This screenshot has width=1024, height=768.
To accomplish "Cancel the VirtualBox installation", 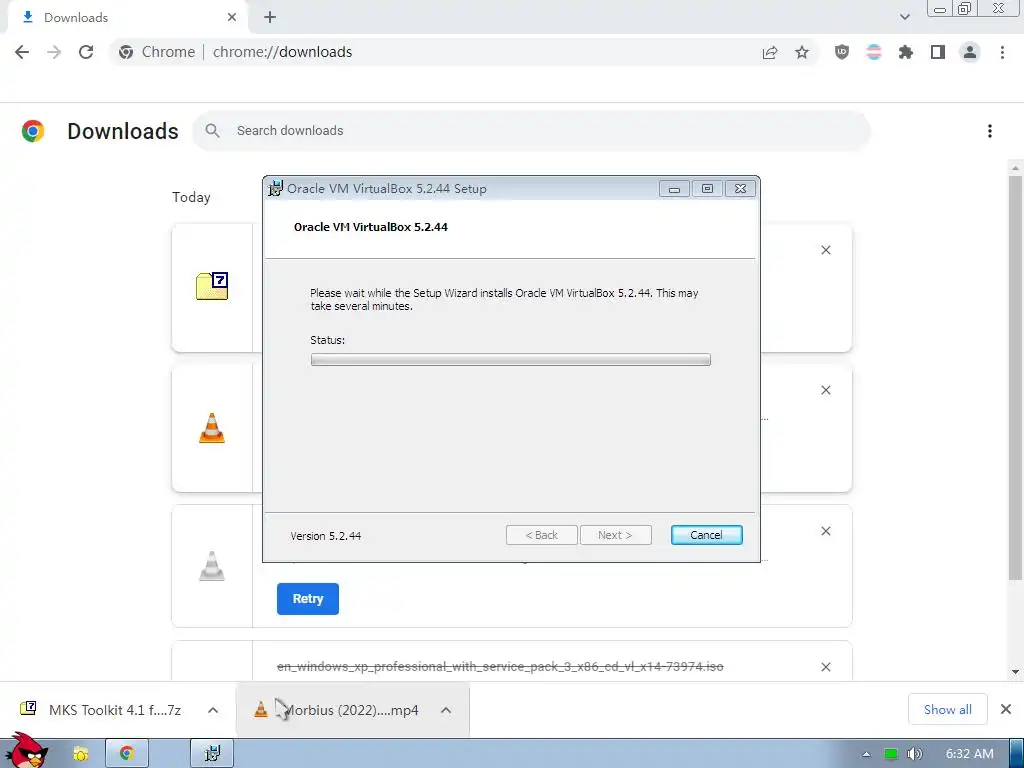I will pos(707,535).
